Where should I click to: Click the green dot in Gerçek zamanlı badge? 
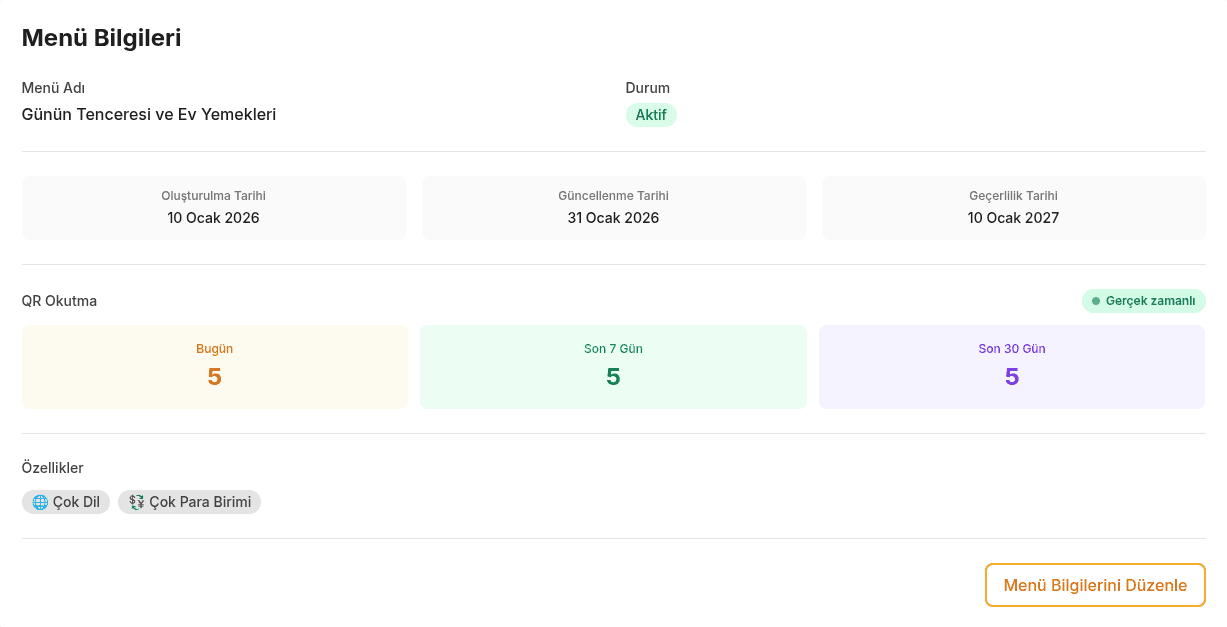pyautogui.click(x=1096, y=301)
